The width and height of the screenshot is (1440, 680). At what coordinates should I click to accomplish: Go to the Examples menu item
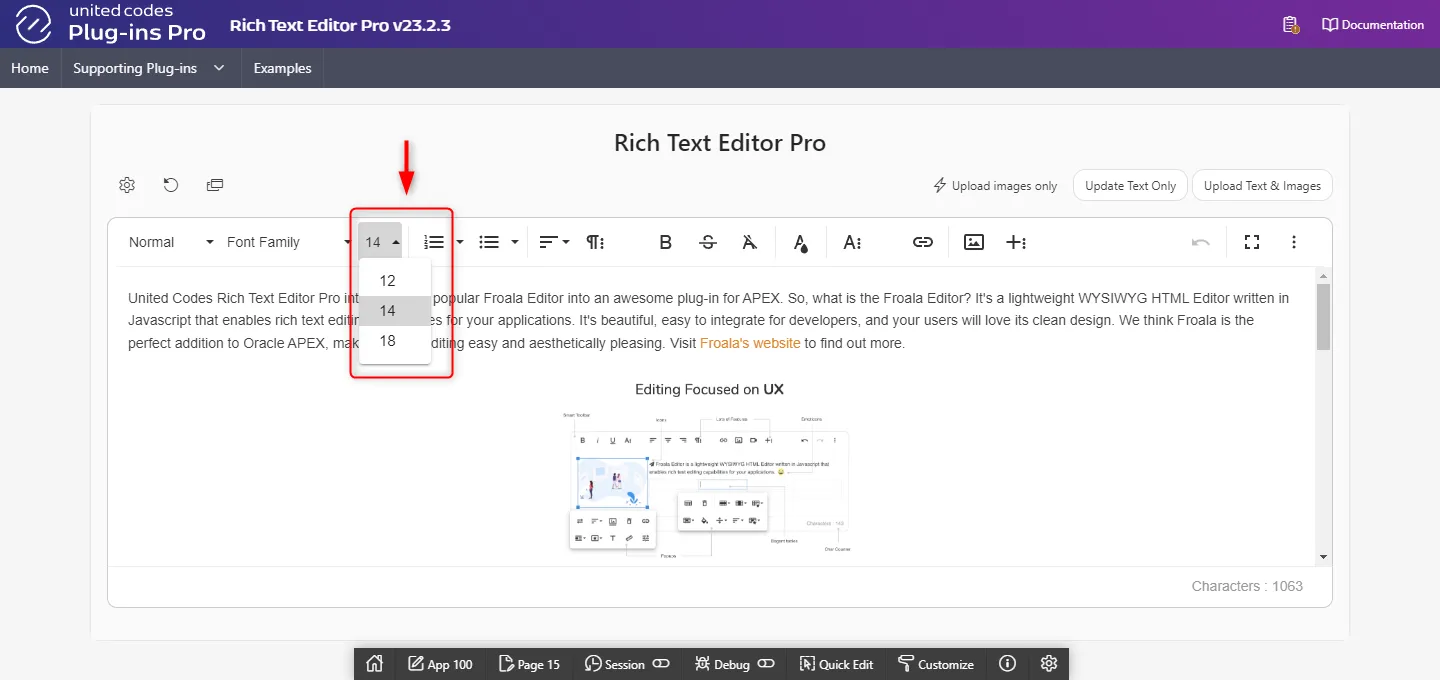click(x=282, y=68)
